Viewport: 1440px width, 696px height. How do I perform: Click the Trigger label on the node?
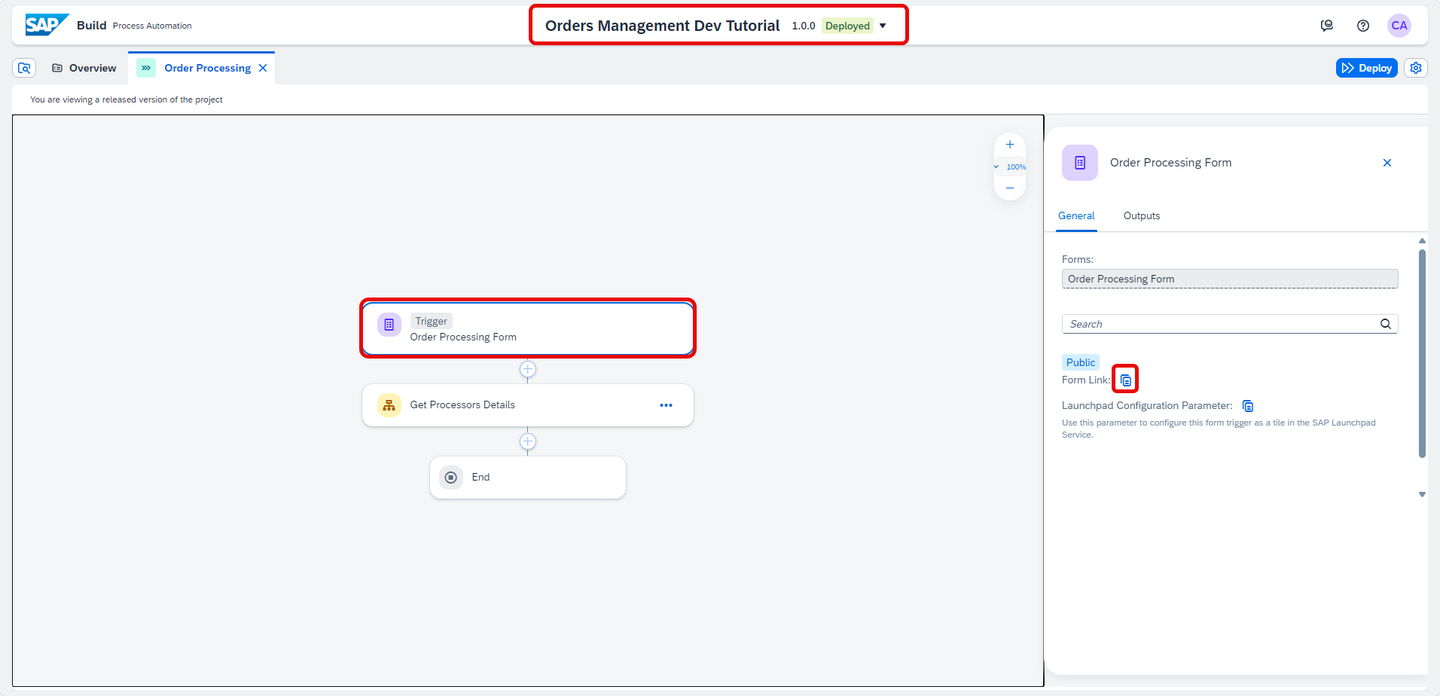coord(431,321)
